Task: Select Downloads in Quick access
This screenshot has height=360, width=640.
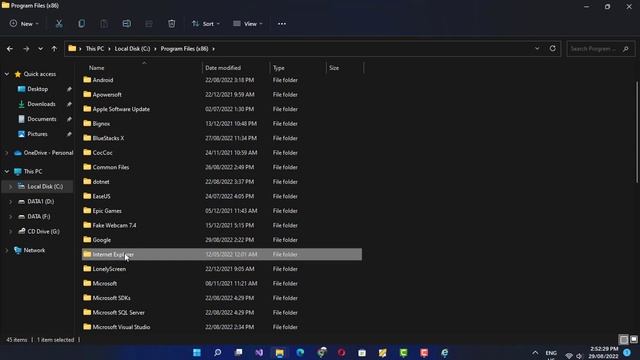Action: 41,104
